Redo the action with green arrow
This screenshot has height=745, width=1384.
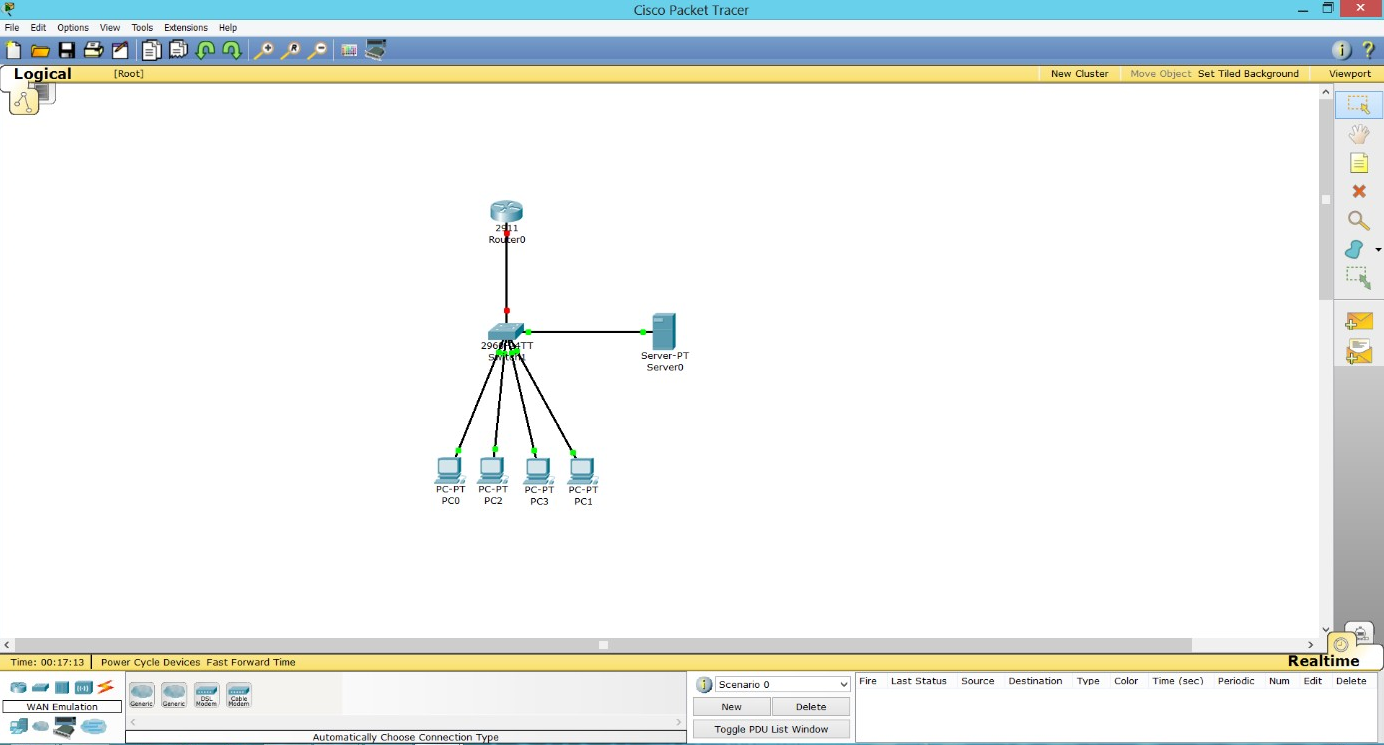232,50
